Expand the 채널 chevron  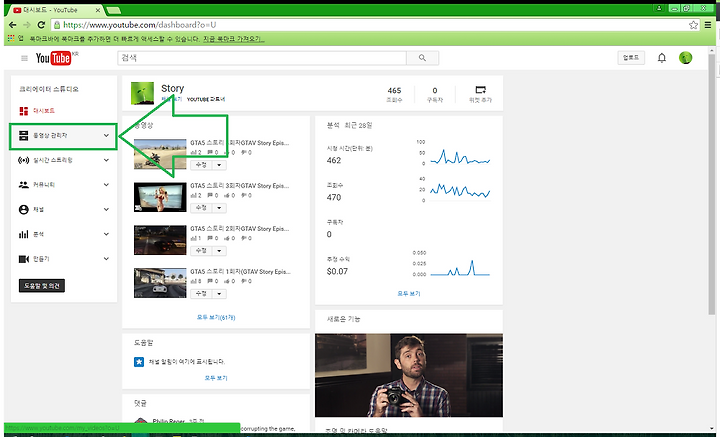coord(106,209)
